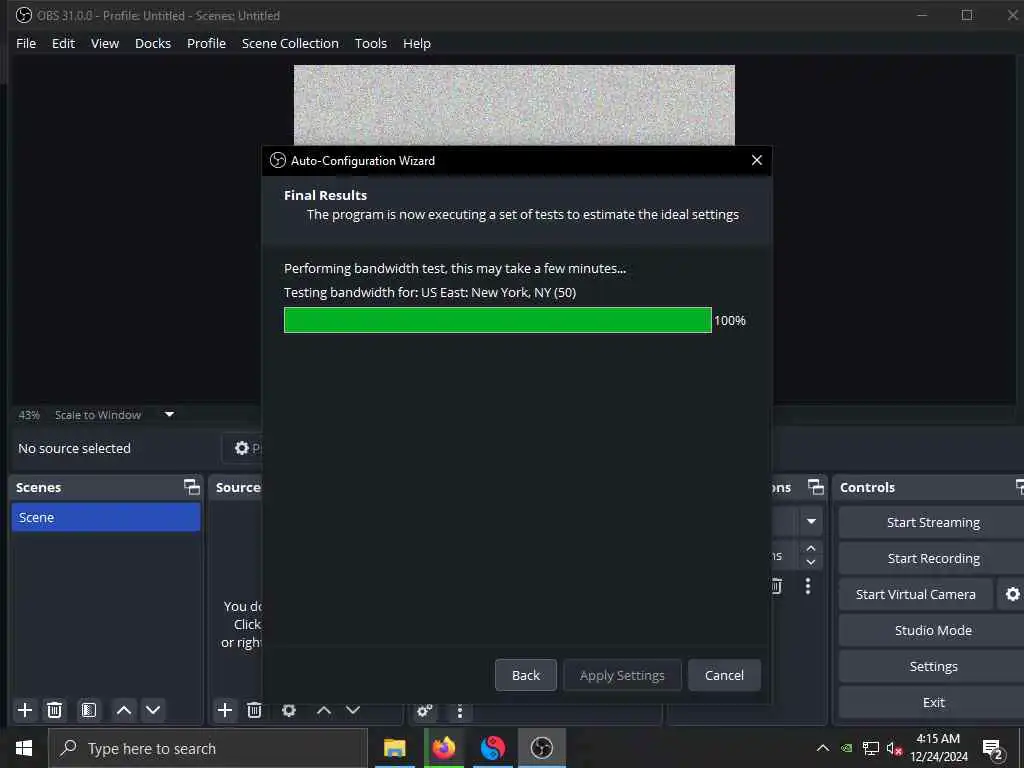This screenshot has height=768, width=1024.
Task: Open advanced audio properties gears icon
Action: tap(424, 711)
